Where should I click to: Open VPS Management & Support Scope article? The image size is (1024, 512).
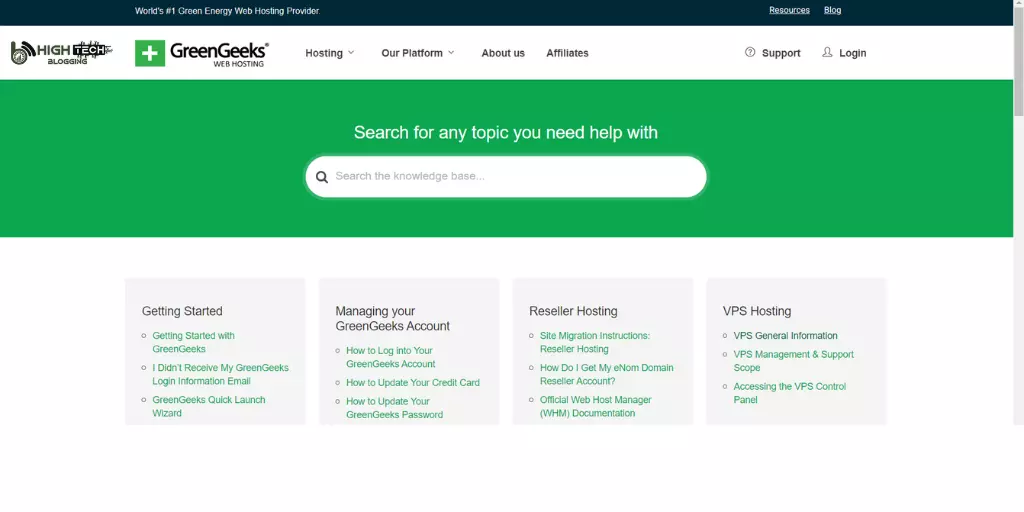coord(793,361)
